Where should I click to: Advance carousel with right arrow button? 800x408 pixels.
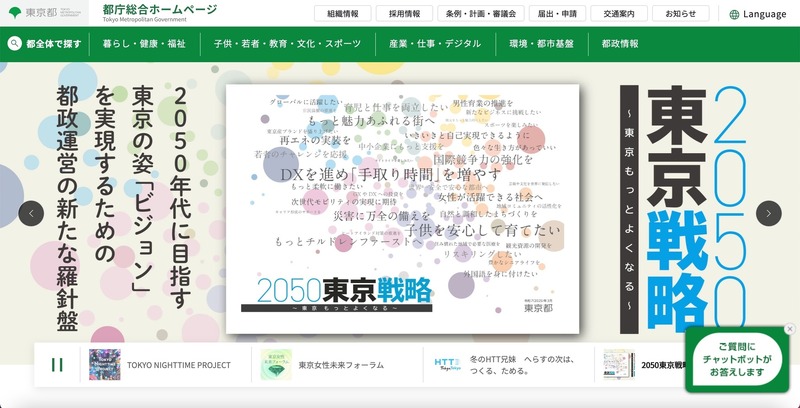(x=768, y=213)
